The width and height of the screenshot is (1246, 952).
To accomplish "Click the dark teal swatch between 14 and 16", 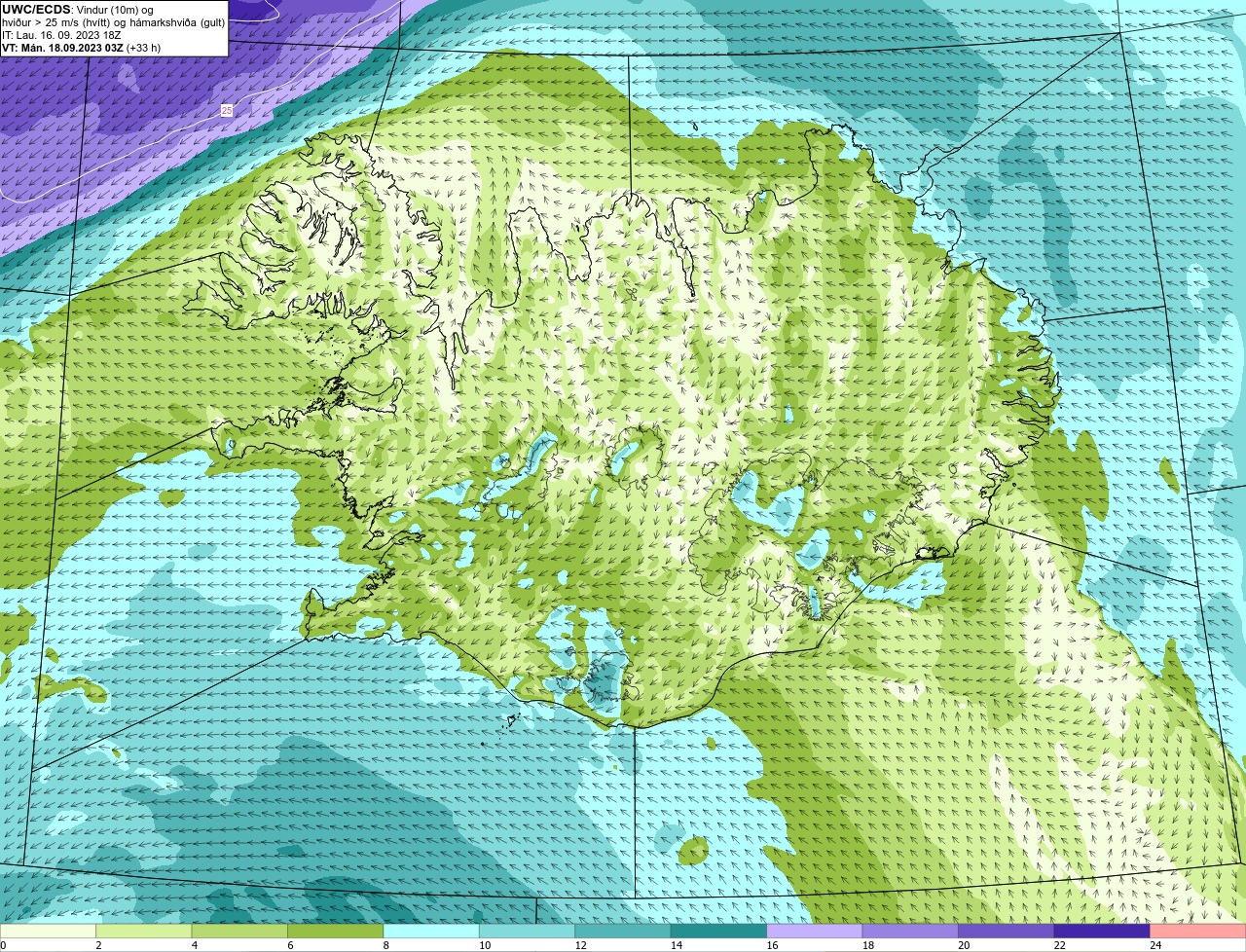I will [719, 931].
